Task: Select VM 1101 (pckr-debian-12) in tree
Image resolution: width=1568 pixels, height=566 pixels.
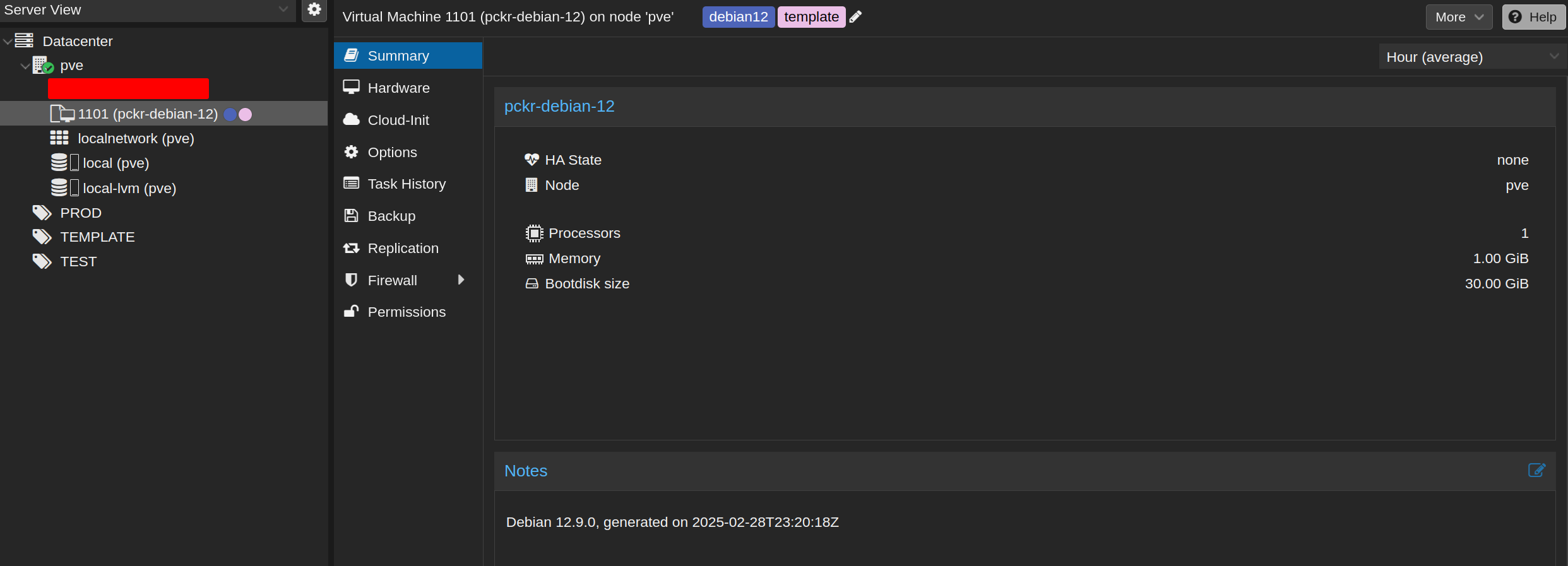Action: click(148, 114)
